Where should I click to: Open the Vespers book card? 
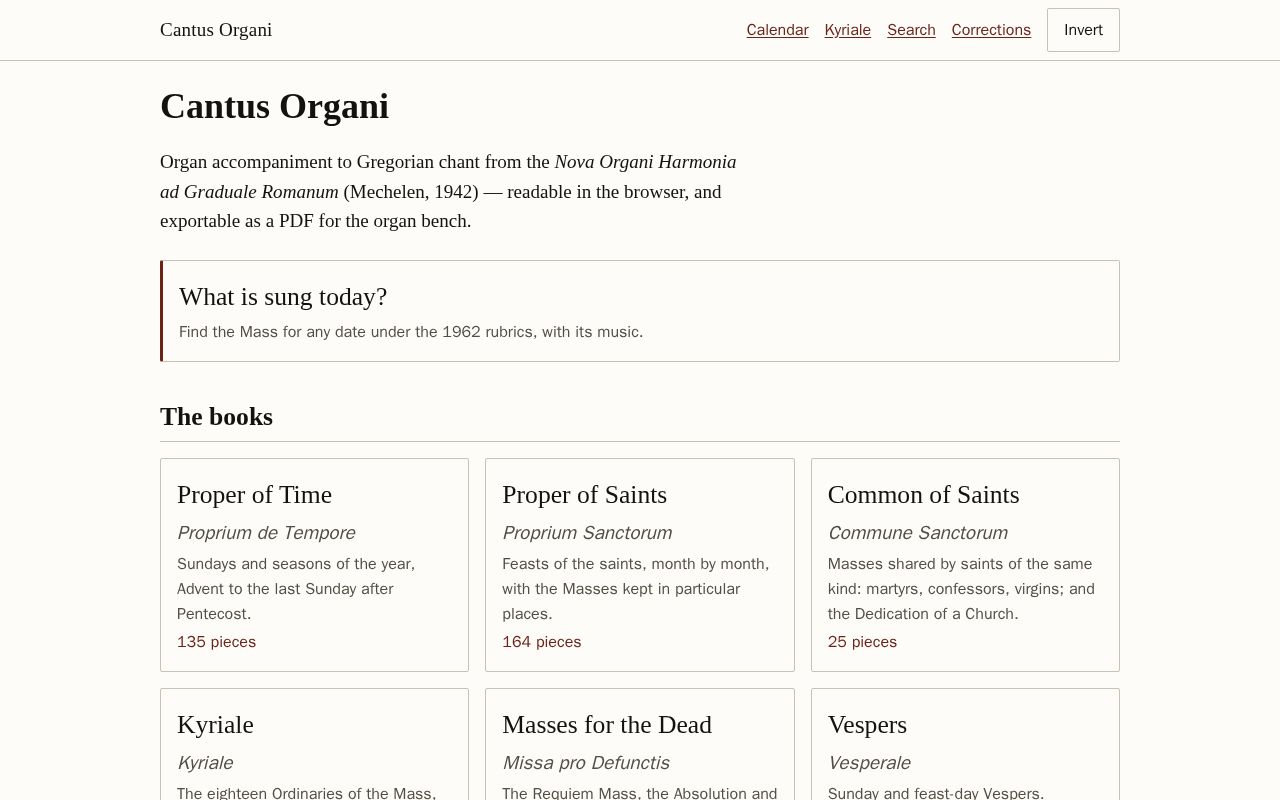965,744
